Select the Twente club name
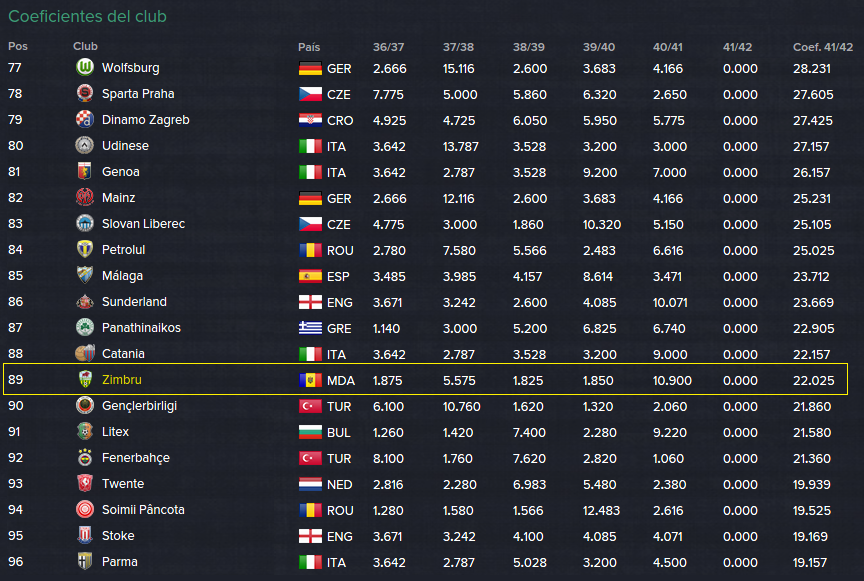864x581 pixels. [123, 483]
